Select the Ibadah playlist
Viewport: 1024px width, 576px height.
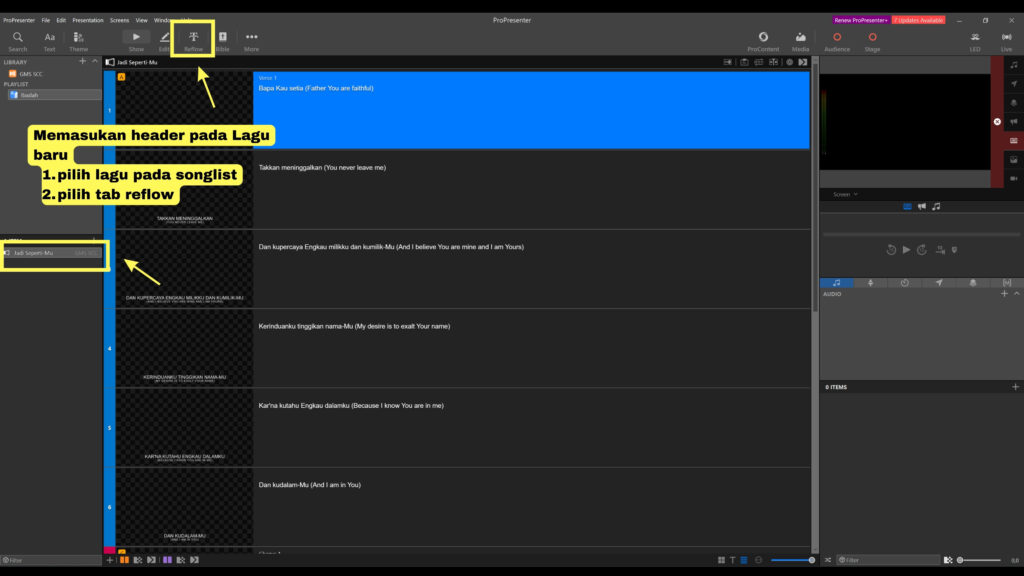pyautogui.click(x=52, y=95)
